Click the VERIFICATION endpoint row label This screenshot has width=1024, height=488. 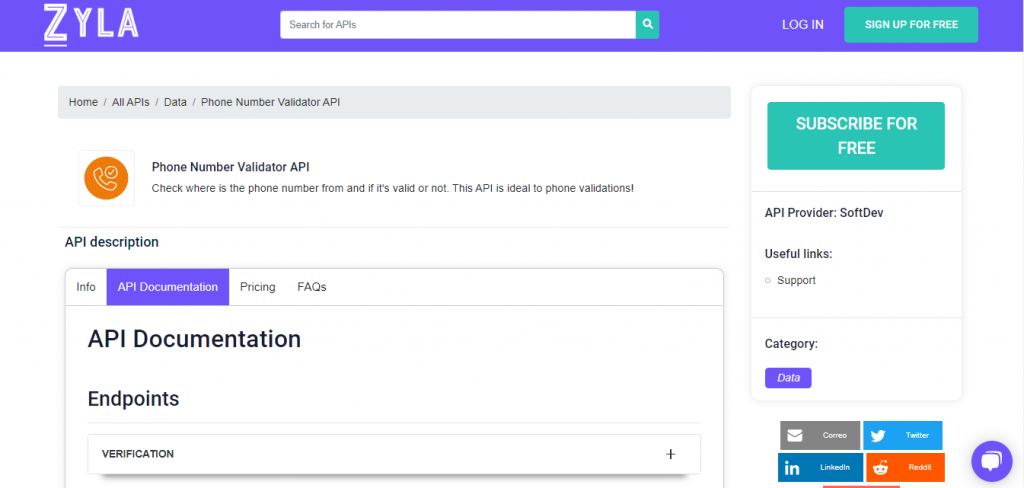(138, 453)
